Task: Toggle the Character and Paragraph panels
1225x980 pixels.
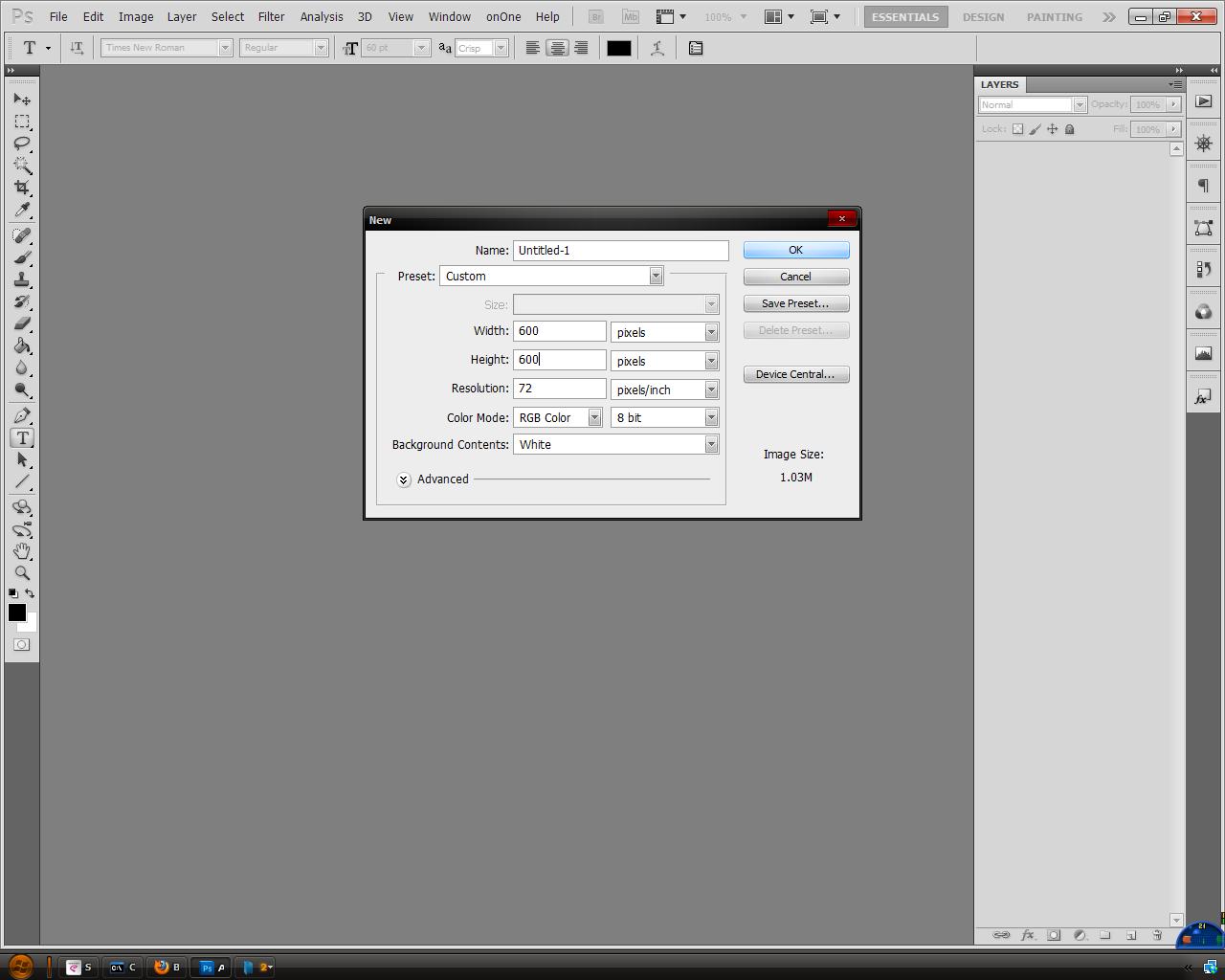Action: (x=696, y=48)
